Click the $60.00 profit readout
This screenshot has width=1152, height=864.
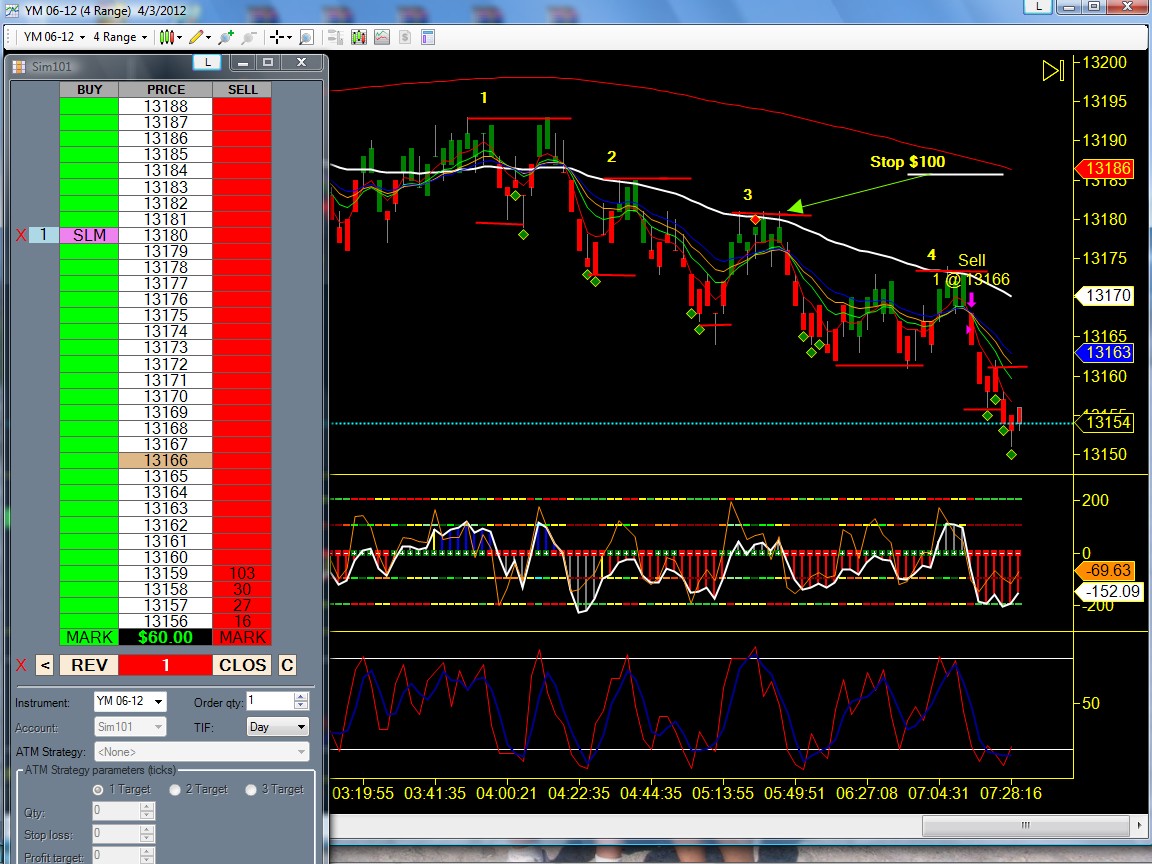click(x=165, y=637)
